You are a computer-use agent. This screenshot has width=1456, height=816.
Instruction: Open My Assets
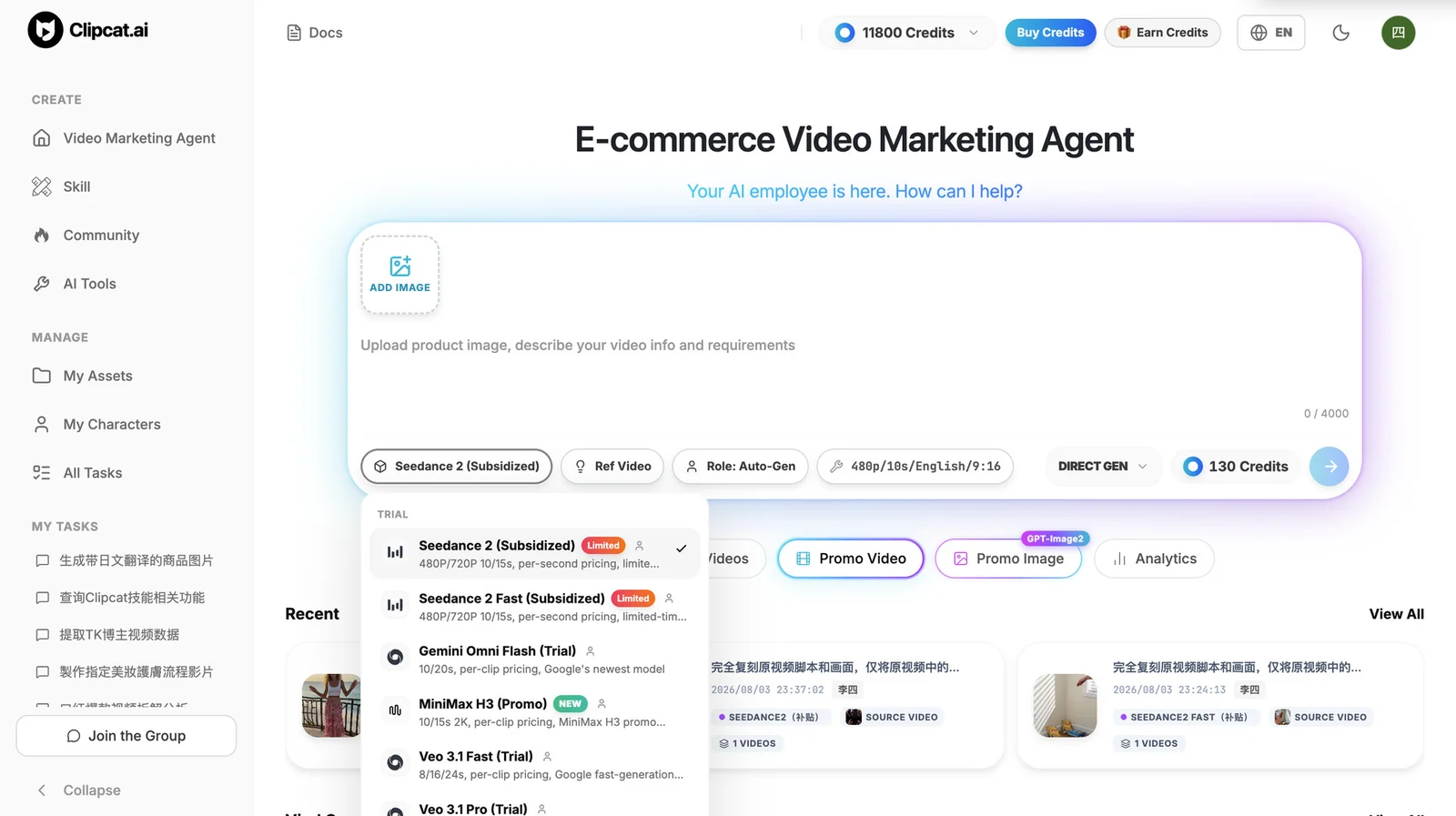click(x=126, y=376)
